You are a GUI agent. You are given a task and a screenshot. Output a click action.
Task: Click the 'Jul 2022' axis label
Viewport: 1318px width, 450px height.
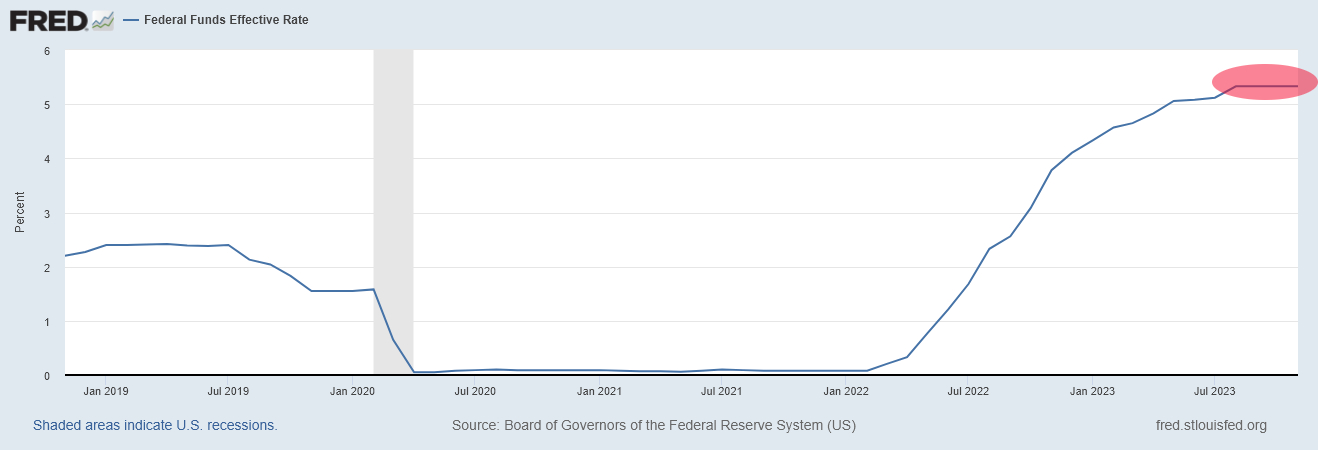968,391
